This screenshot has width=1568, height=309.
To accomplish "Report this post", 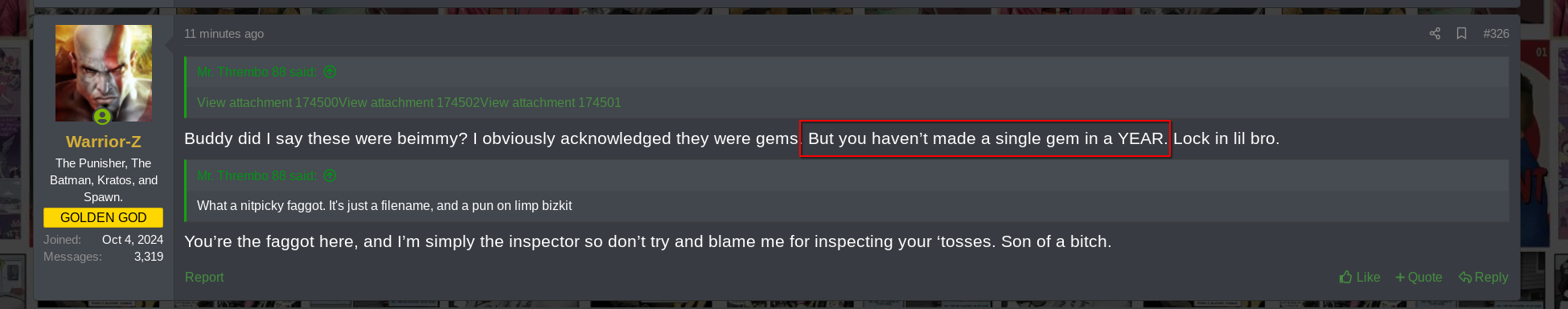I will [204, 277].
